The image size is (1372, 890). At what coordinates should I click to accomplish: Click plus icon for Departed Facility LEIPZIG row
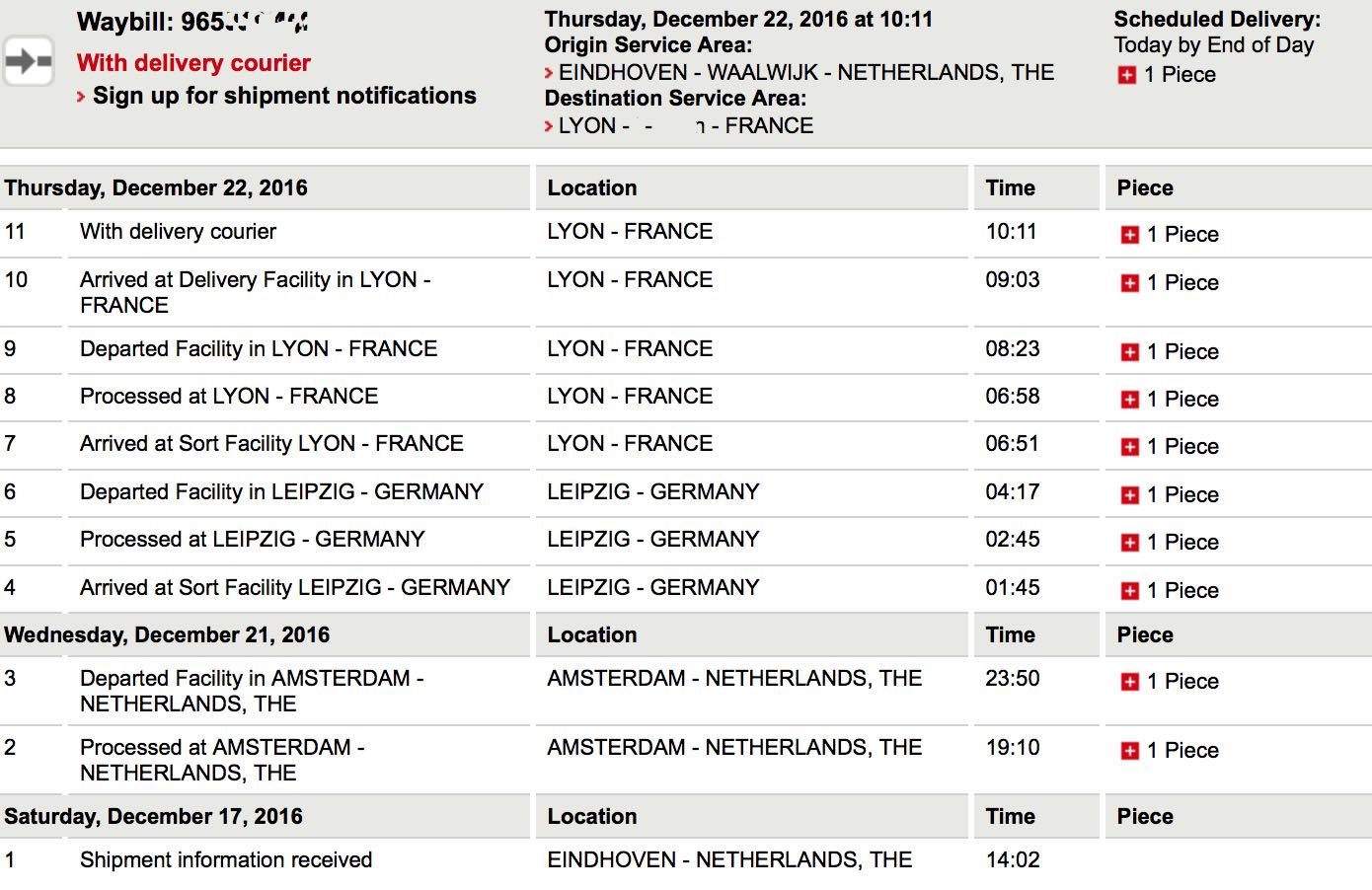click(1130, 495)
